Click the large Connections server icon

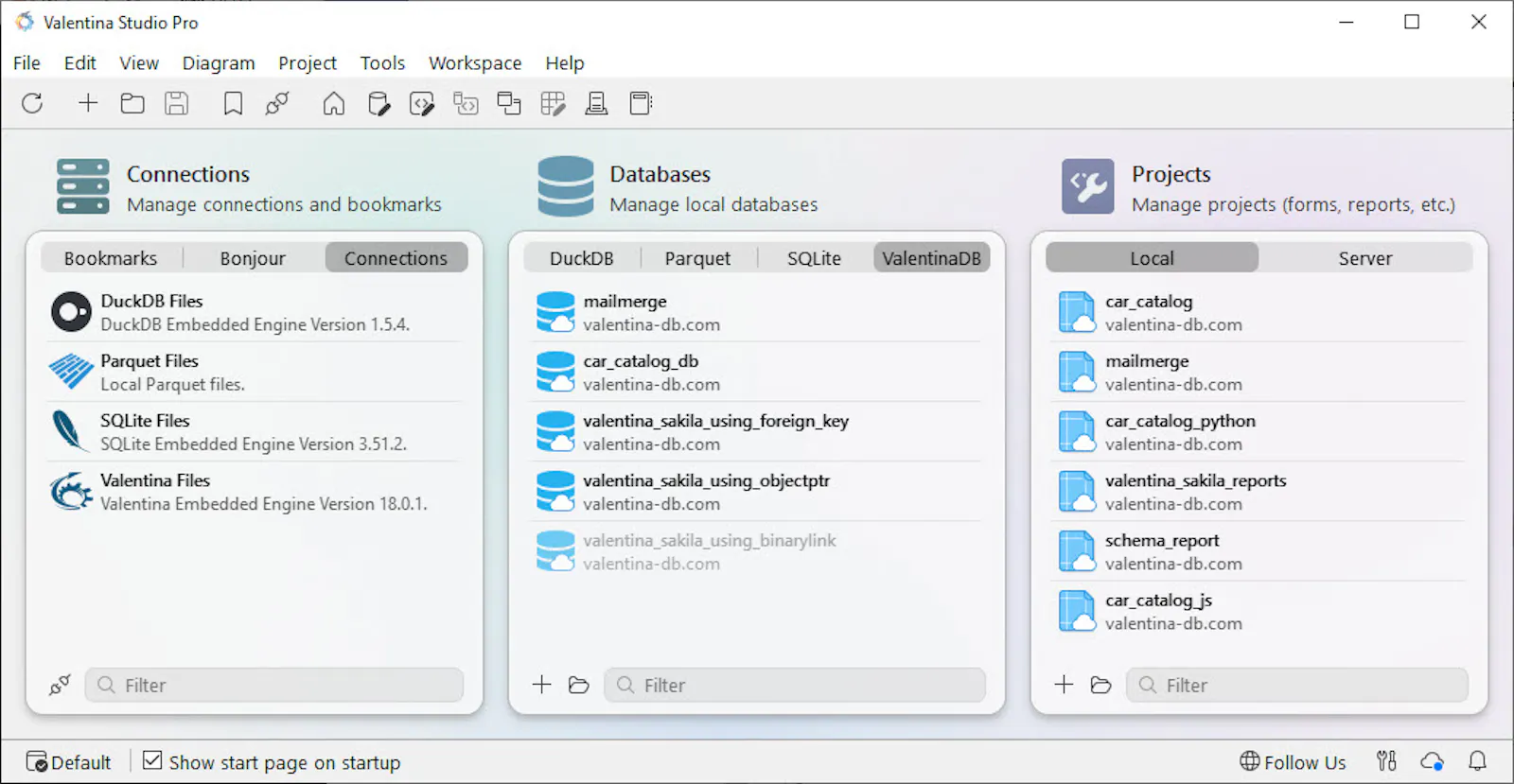pyautogui.click(x=83, y=186)
